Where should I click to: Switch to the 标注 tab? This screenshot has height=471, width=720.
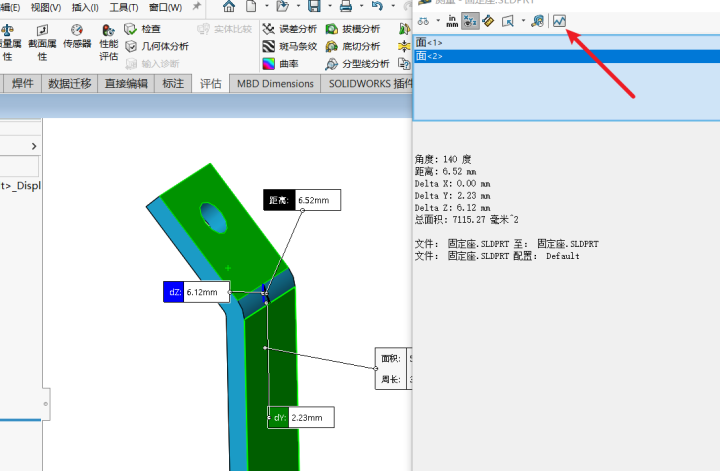(x=173, y=84)
